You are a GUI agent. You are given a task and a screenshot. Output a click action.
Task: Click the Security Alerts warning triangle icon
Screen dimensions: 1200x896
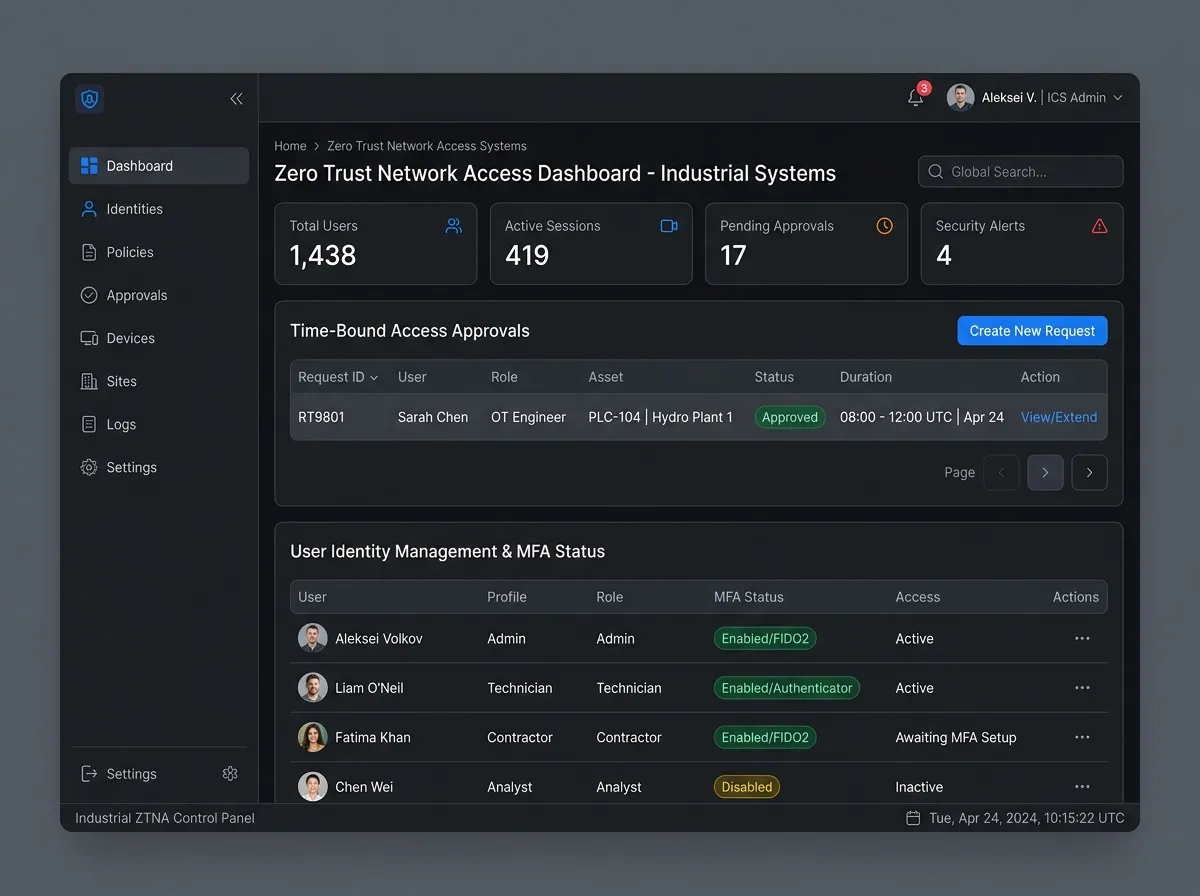(1099, 226)
